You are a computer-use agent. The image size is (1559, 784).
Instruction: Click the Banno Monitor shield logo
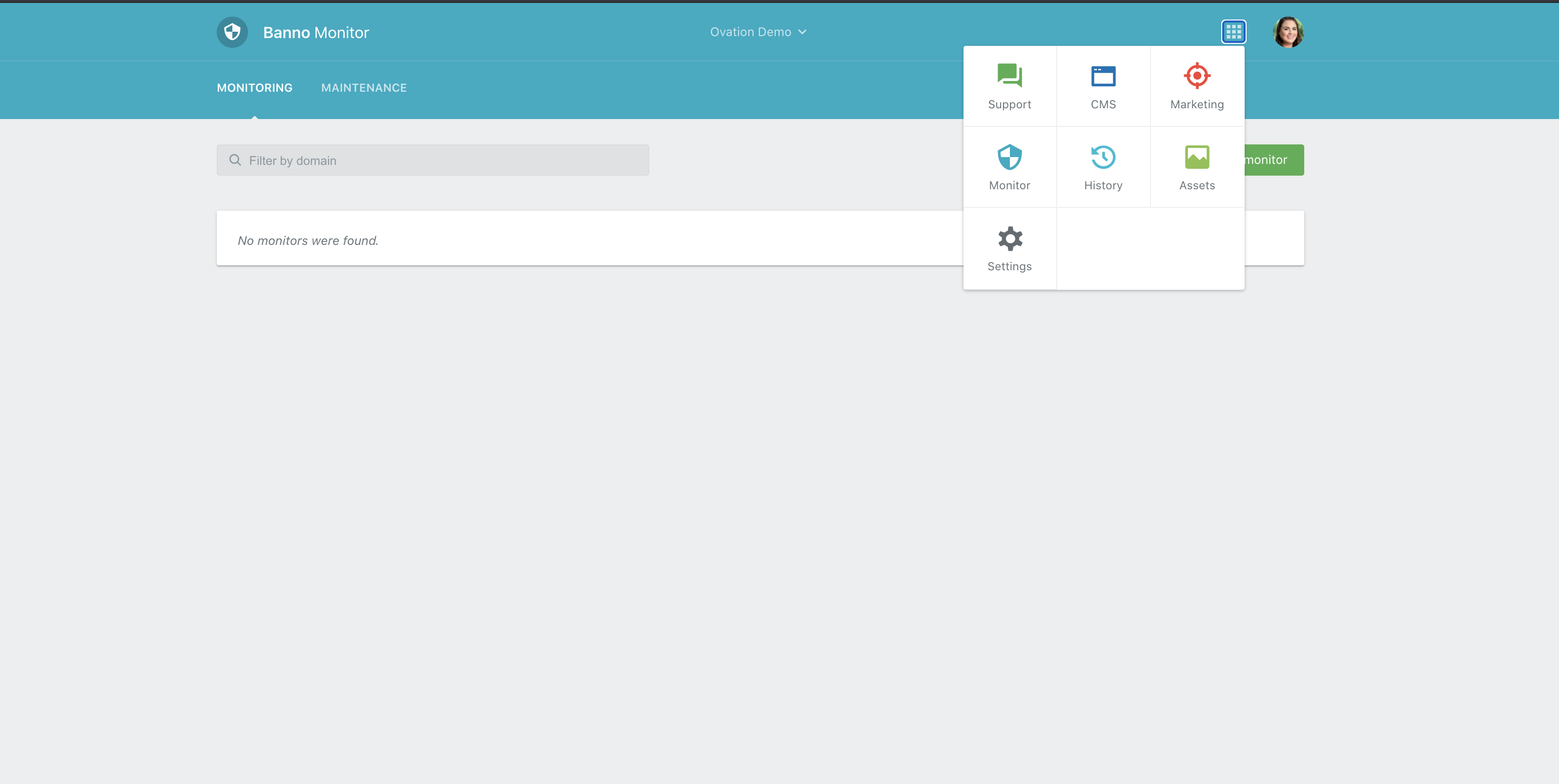pyautogui.click(x=232, y=32)
